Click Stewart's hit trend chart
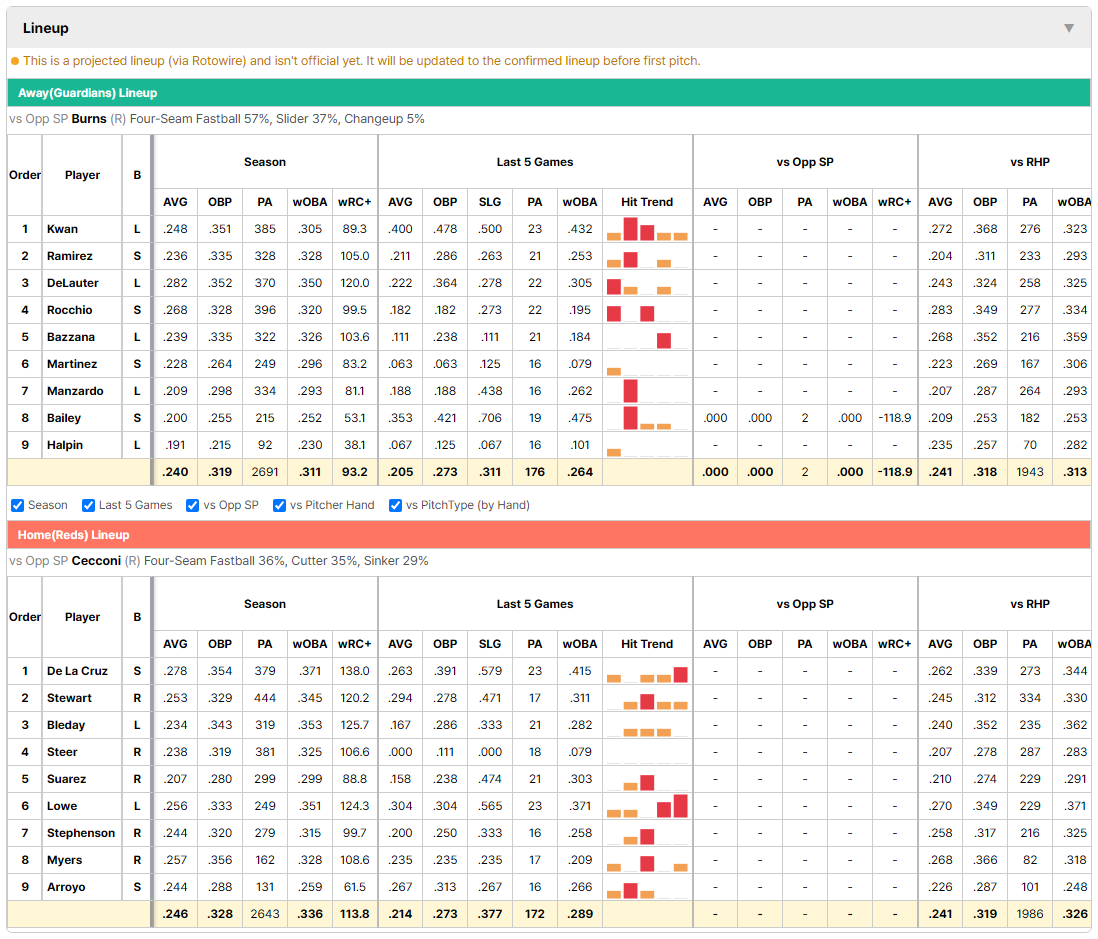Screen dimensions: 1098x939 coord(646,698)
